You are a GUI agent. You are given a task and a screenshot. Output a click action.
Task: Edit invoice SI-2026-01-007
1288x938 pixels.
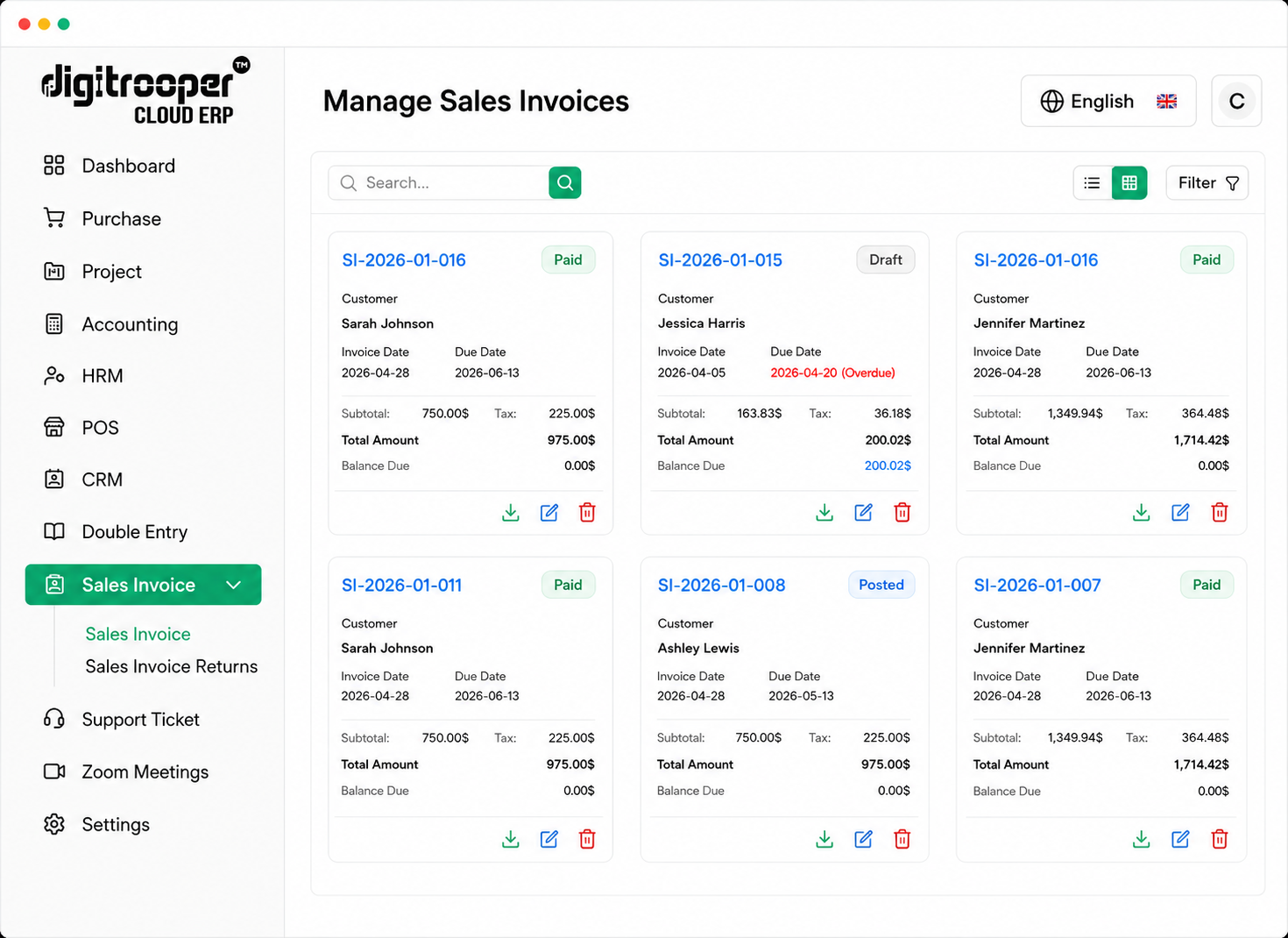(x=1180, y=839)
